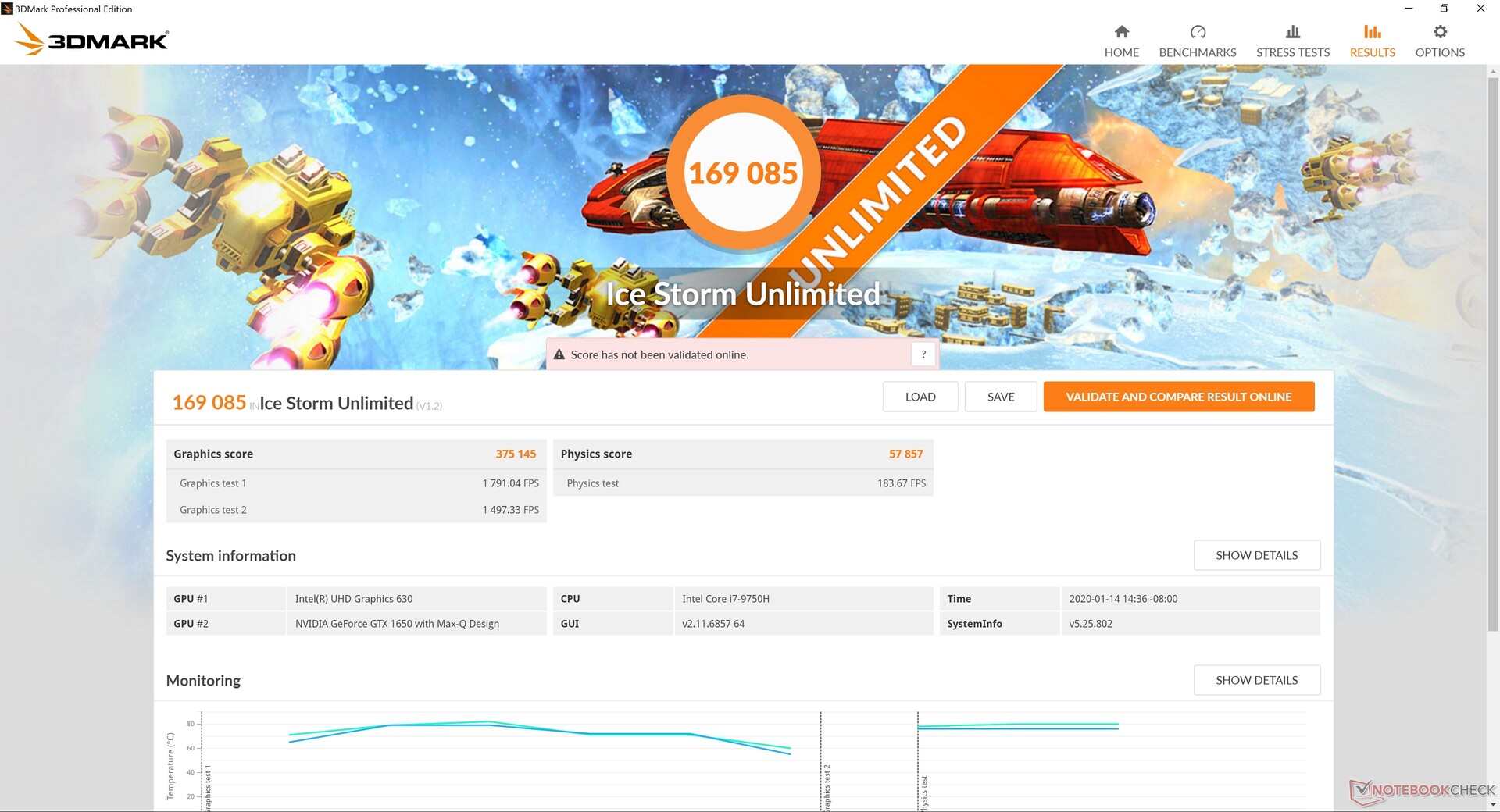1500x812 pixels.
Task: Go to the HOME tab label
Action: [x=1121, y=52]
